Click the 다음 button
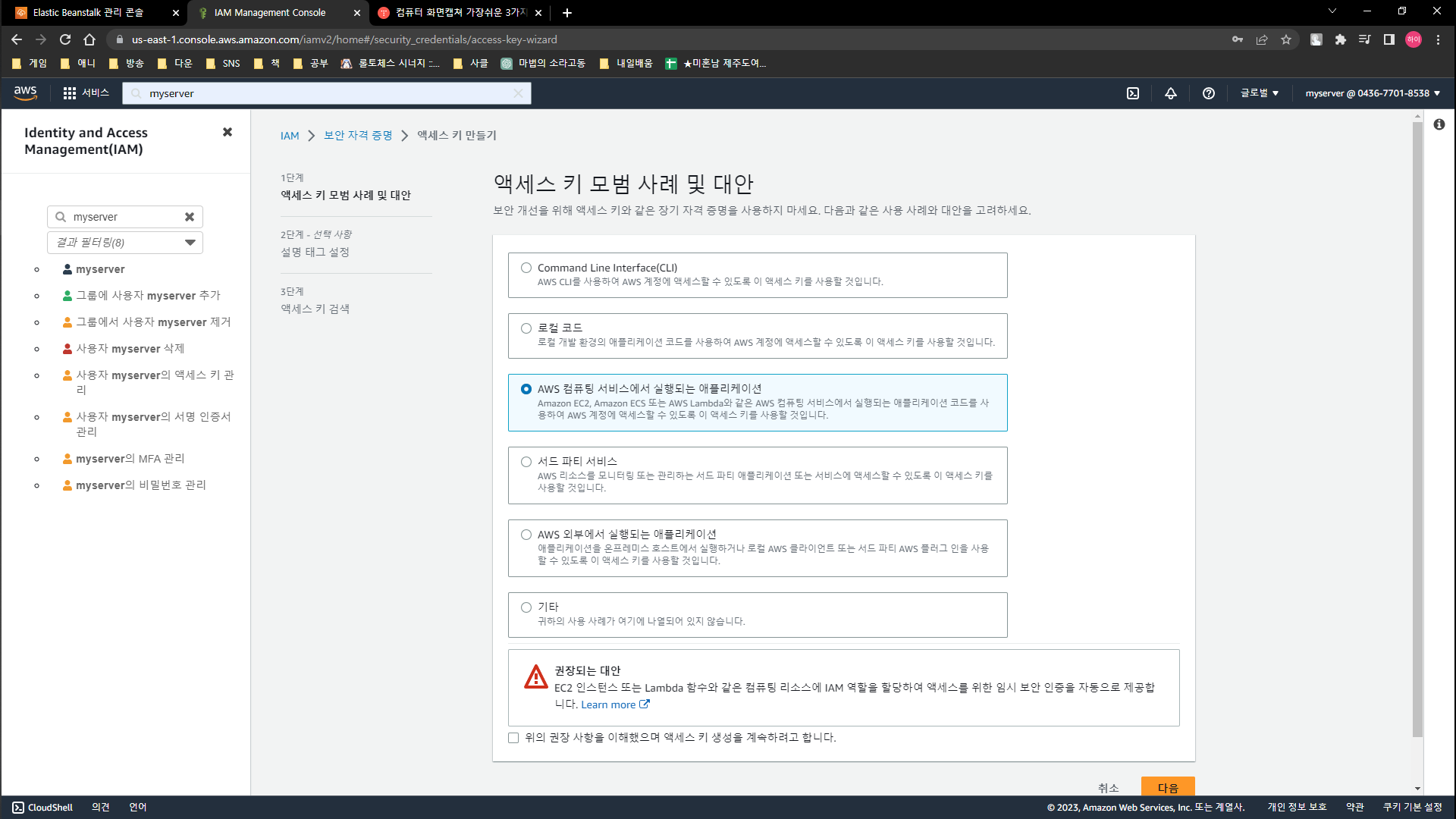The width and height of the screenshot is (1456, 819). pos(1168,787)
